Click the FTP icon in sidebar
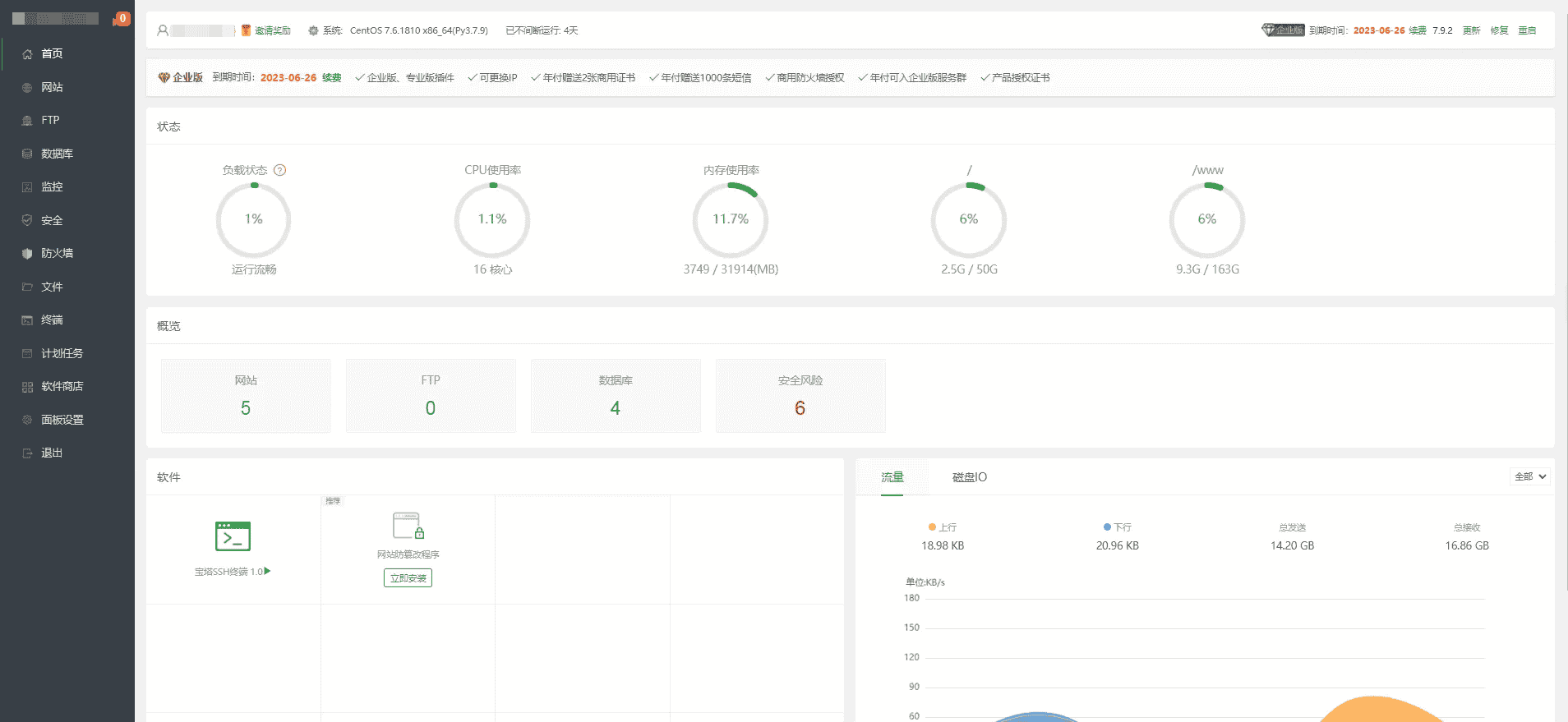 (27, 121)
